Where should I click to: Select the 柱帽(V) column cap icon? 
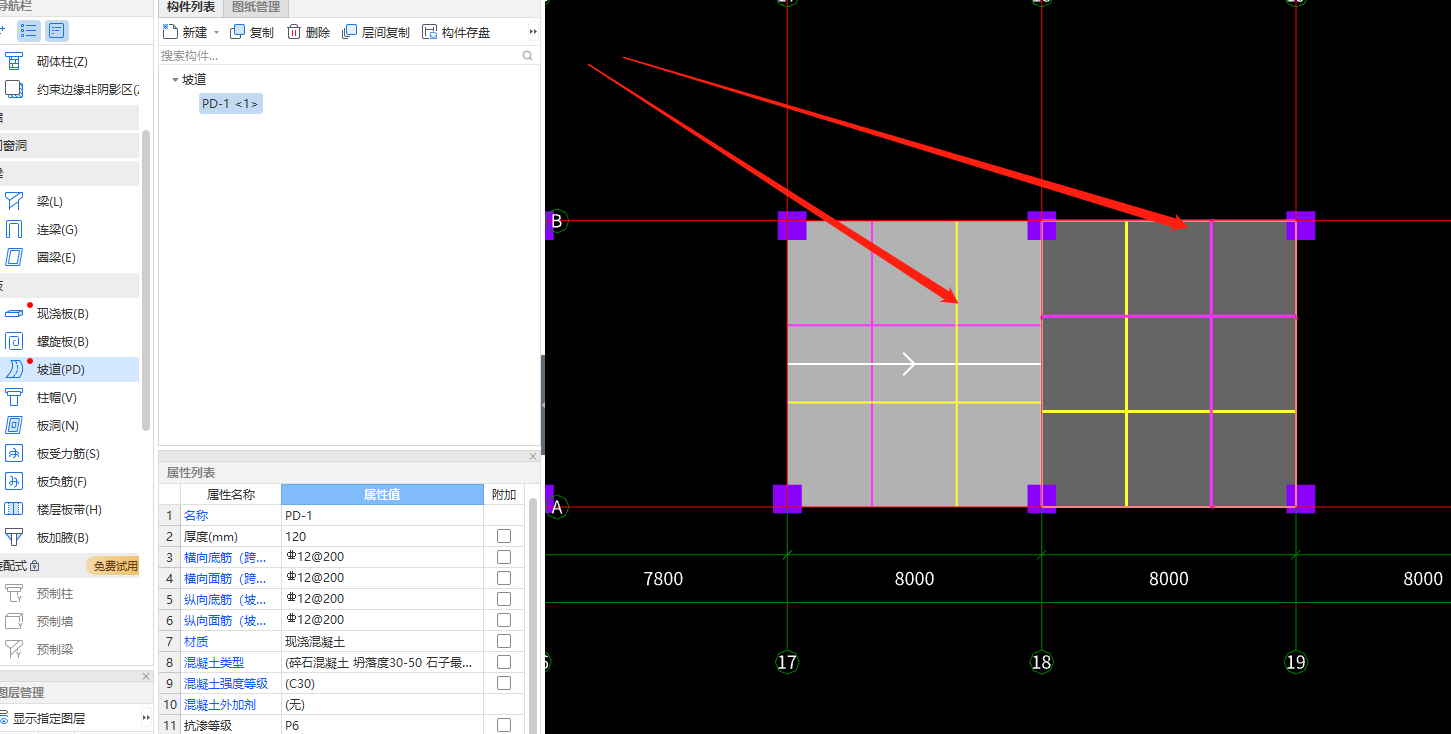(x=14, y=398)
